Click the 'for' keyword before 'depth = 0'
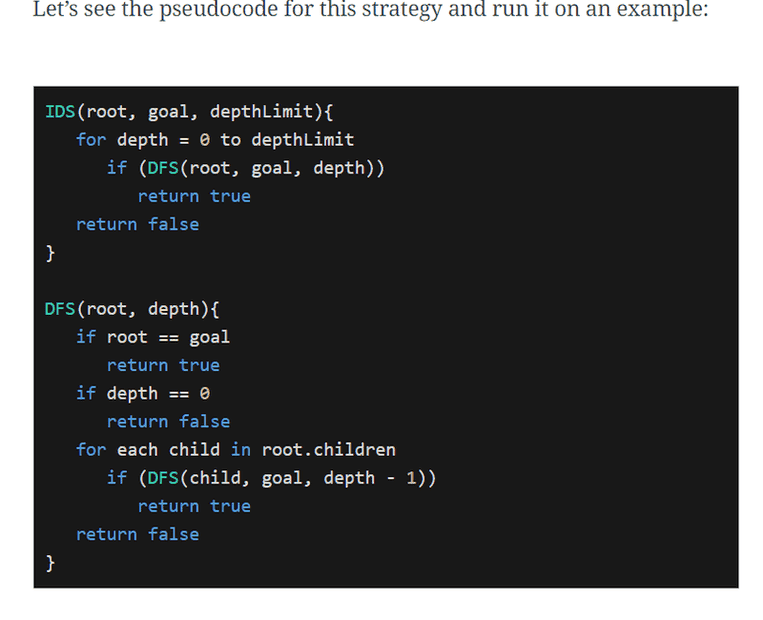 pos(91,139)
